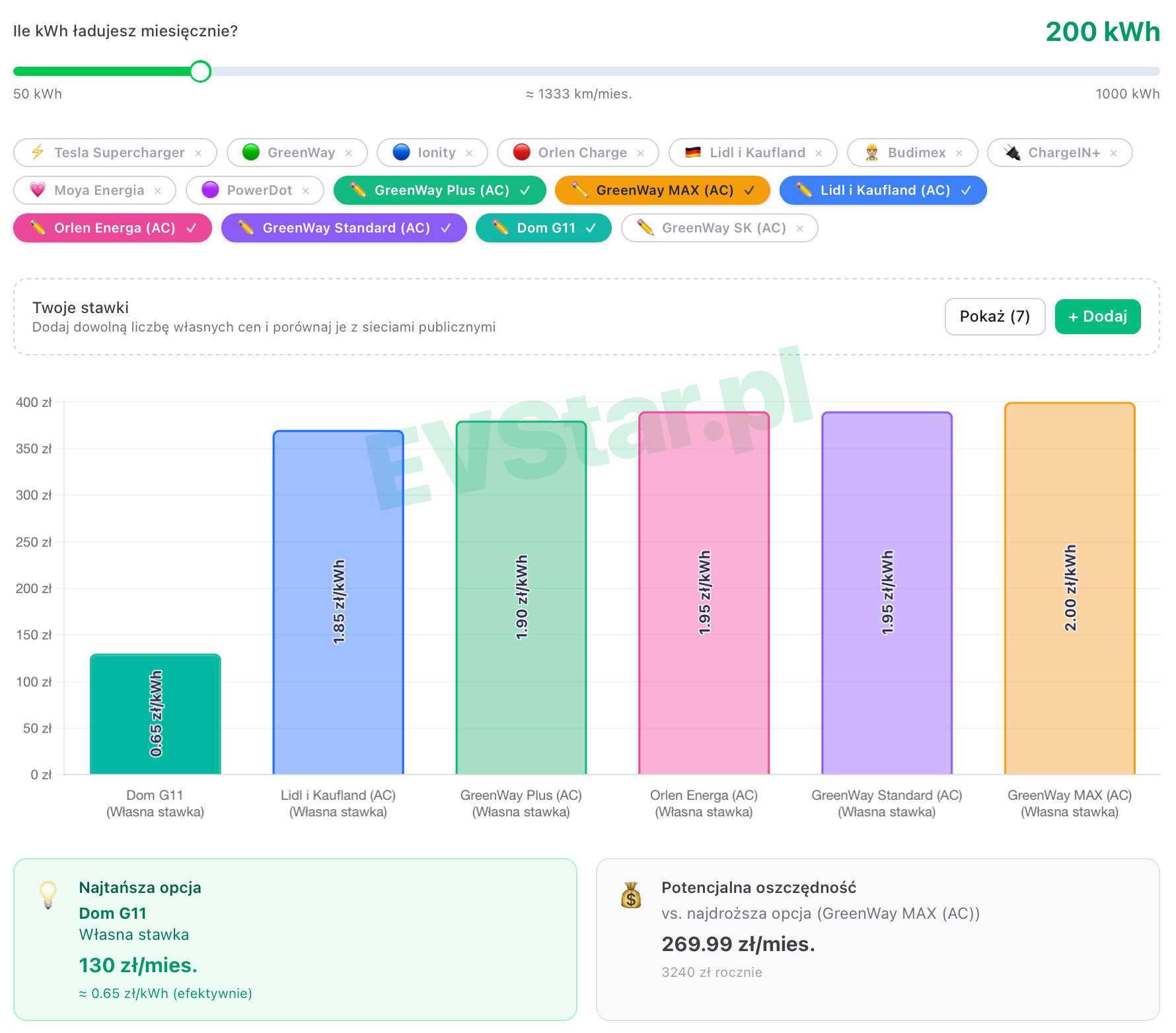Click the x mark on the Lidl i Kaufland chip
Viewport: 1176px width, 1033px height.
[x=819, y=153]
